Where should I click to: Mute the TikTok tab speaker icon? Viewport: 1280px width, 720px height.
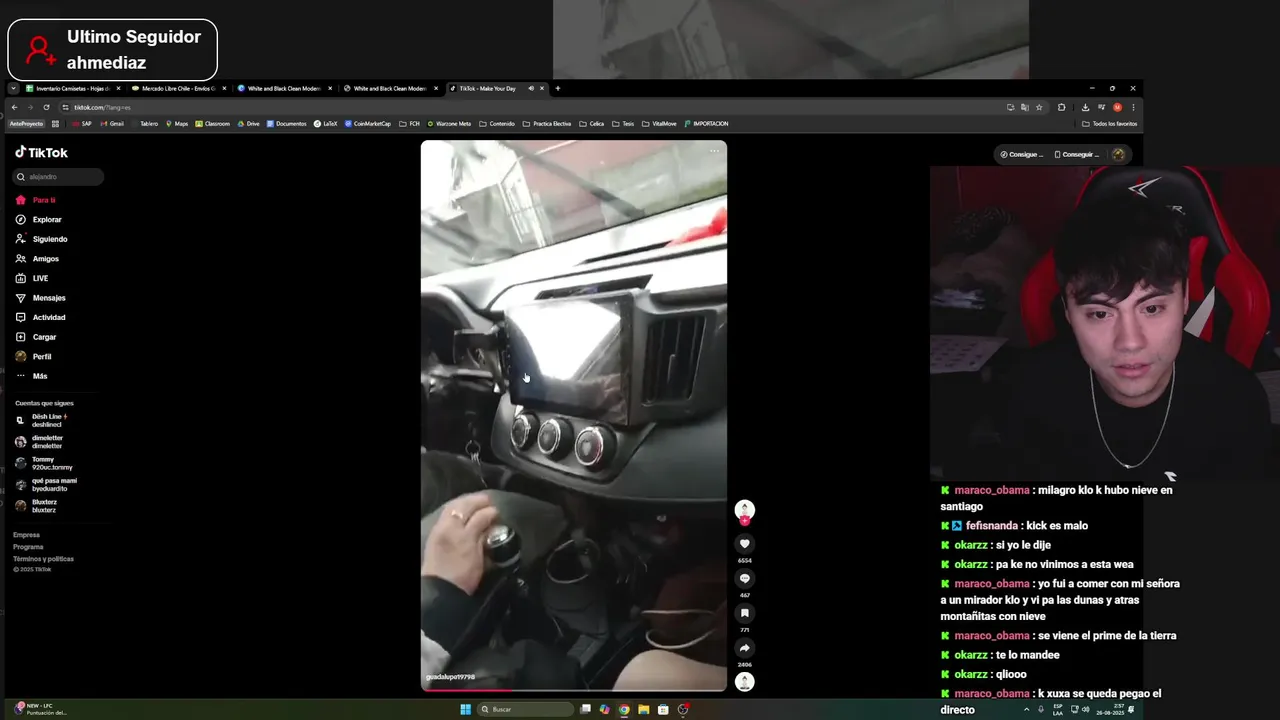[531, 88]
